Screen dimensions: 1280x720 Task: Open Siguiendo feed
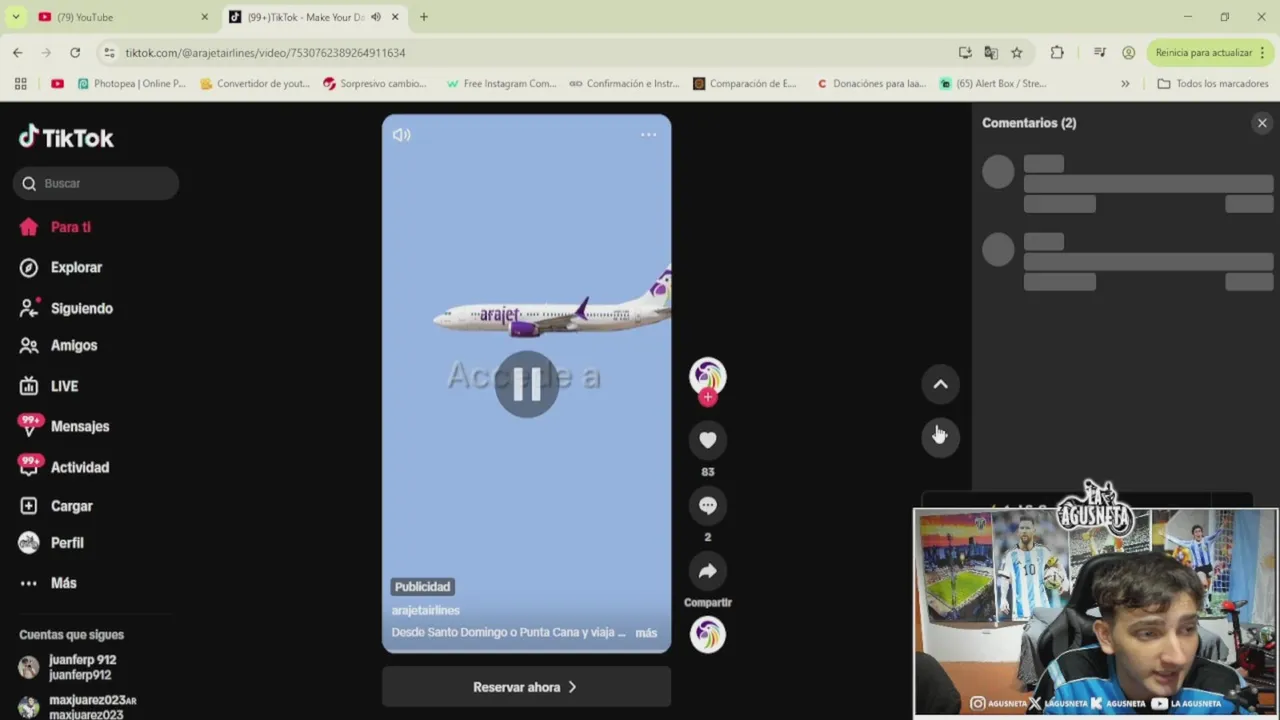pyautogui.click(x=66, y=308)
